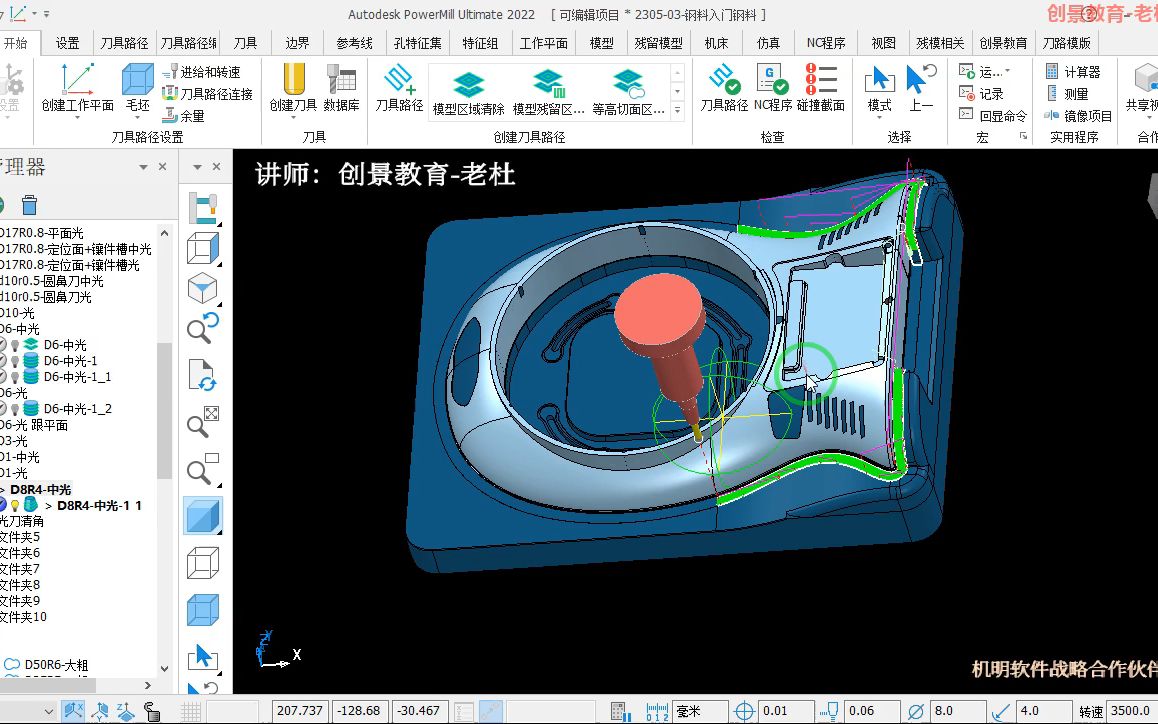Toggle lightbulb visibility for D6-中光-1_2
Screen dimensions: 1158x724
(14, 409)
